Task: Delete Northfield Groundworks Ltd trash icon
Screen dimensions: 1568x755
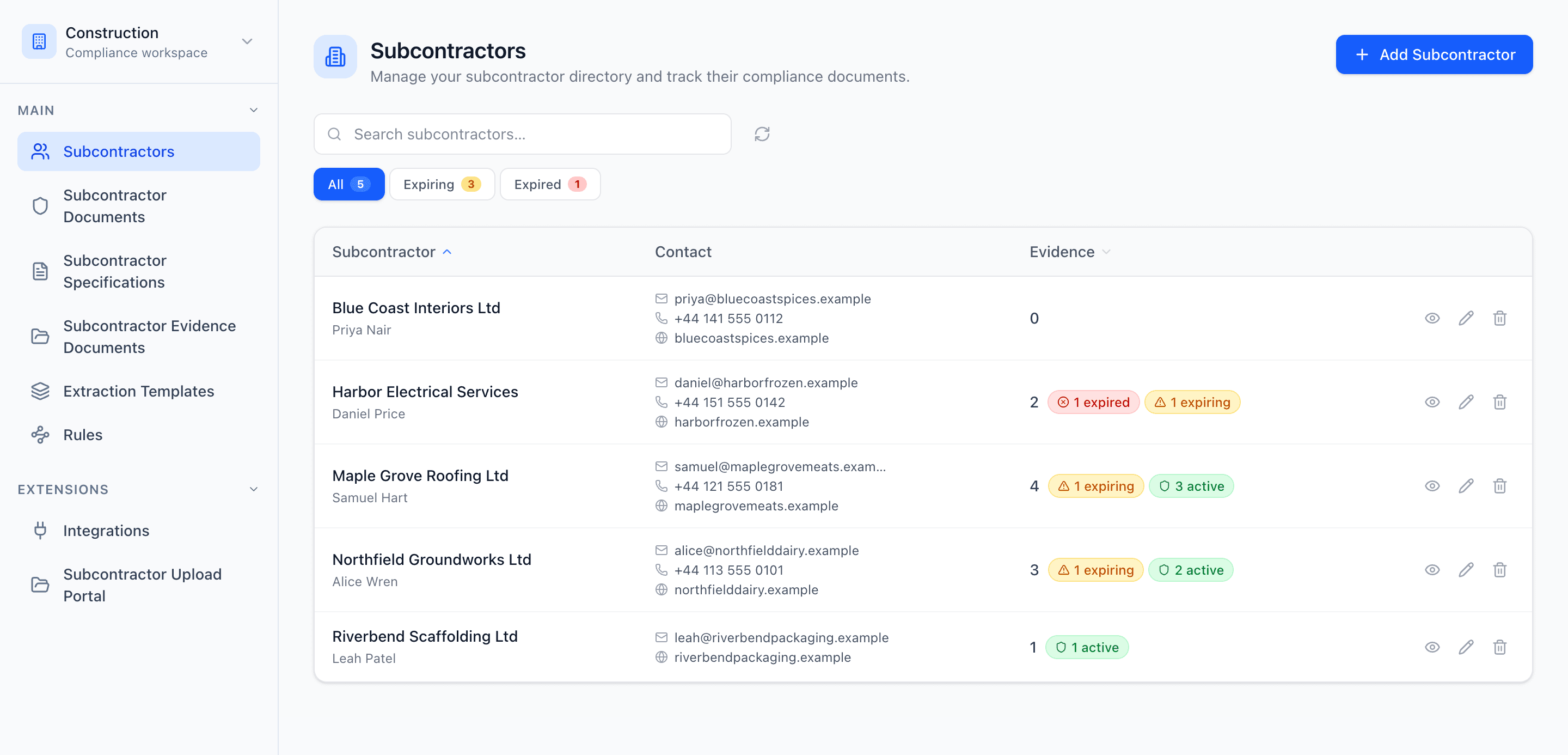Action: pos(1500,570)
